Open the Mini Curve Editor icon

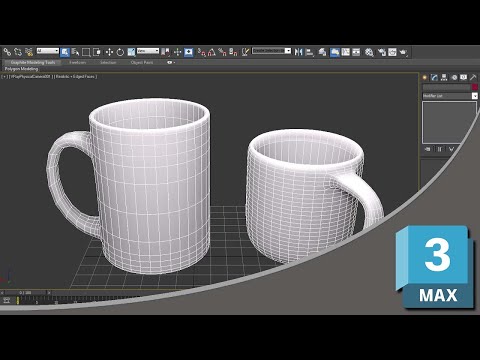(x=6, y=300)
